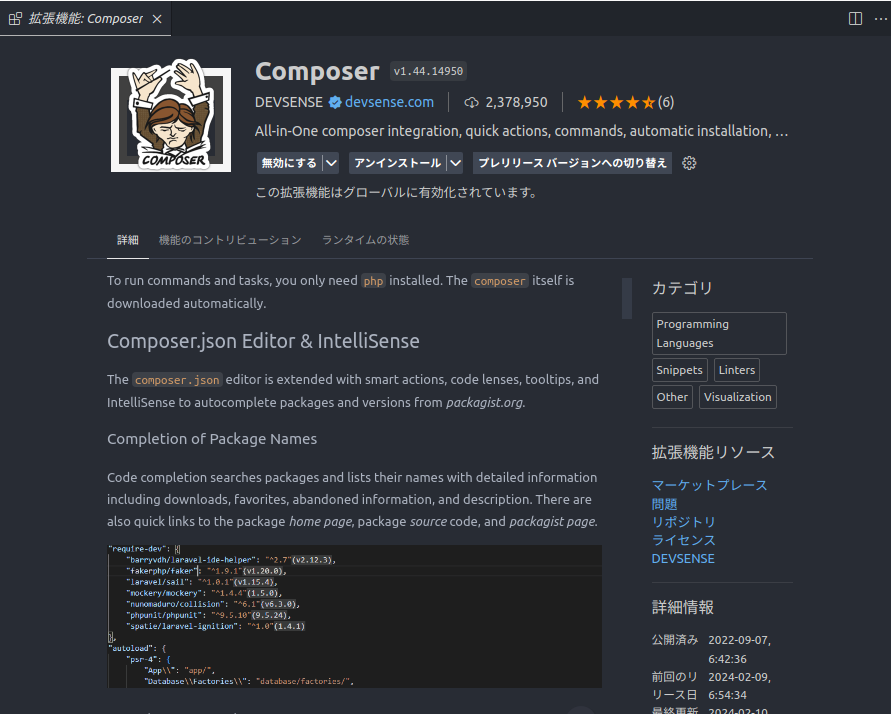
Task: Click the install count 2,378,950
Action: (x=517, y=102)
